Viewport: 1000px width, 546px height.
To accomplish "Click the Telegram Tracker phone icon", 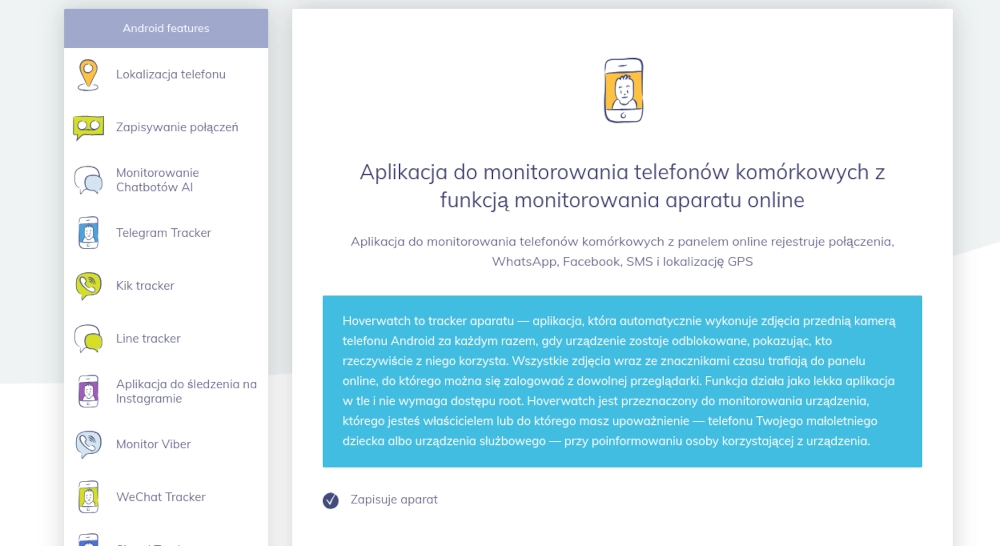I will pyautogui.click(x=88, y=233).
